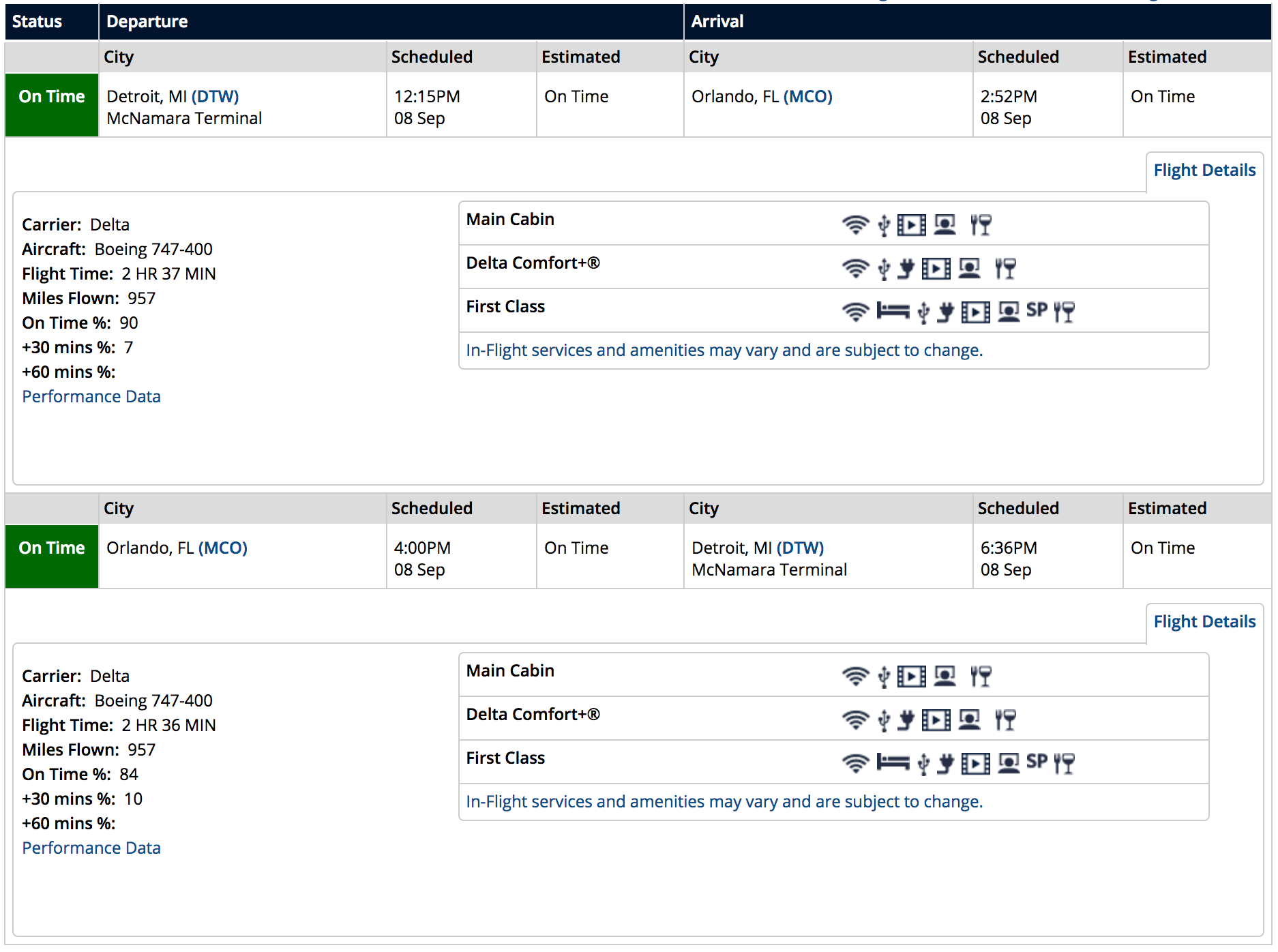Click MCO airport link in second flight's departure city
Image resolution: width=1278 pixels, height=952 pixels.
222,548
